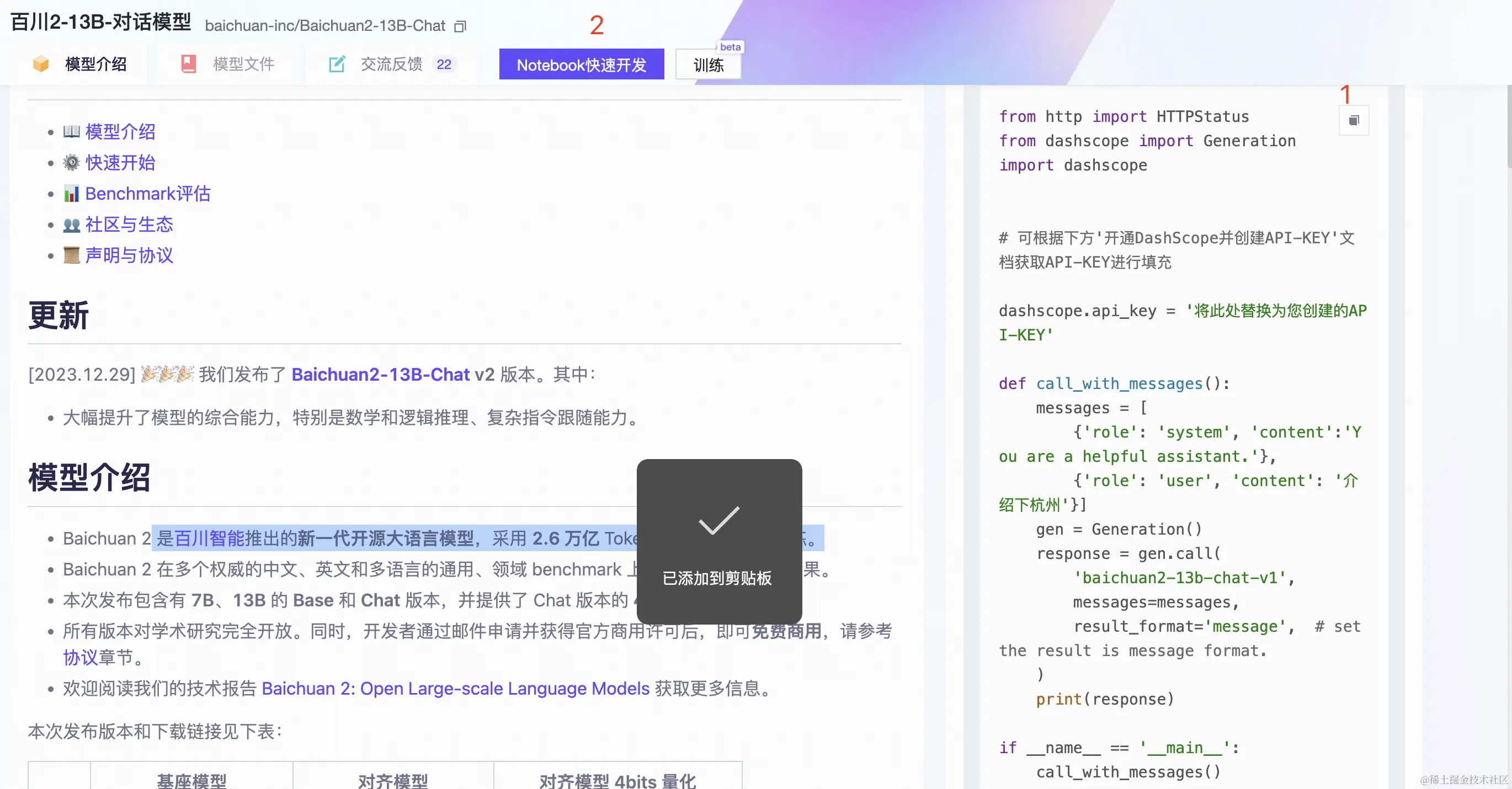Click the yellow cube 模型介绍 tab icon
The image size is (1512, 789).
tap(41, 64)
